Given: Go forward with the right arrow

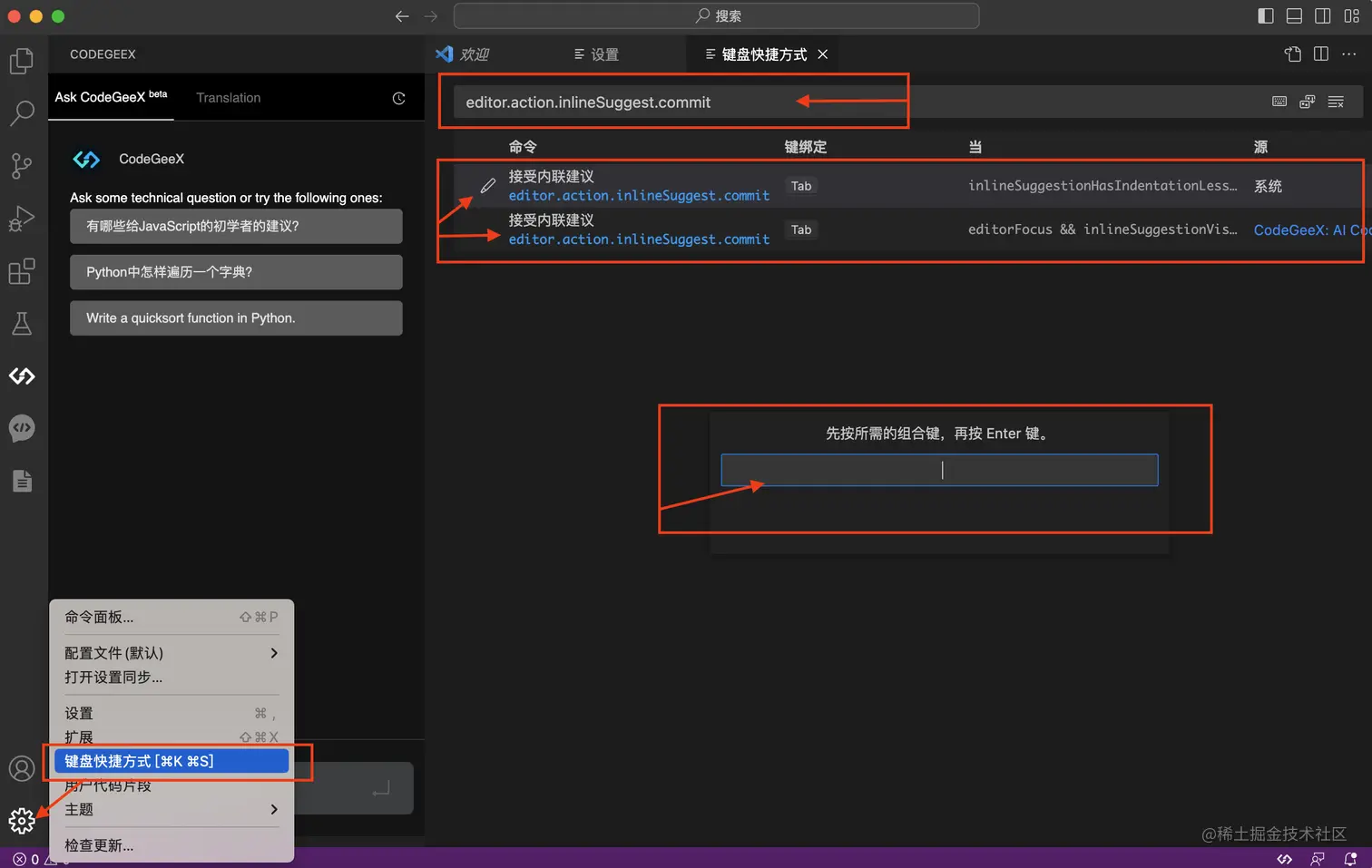Looking at the screenshot, I should pos(431,16).
